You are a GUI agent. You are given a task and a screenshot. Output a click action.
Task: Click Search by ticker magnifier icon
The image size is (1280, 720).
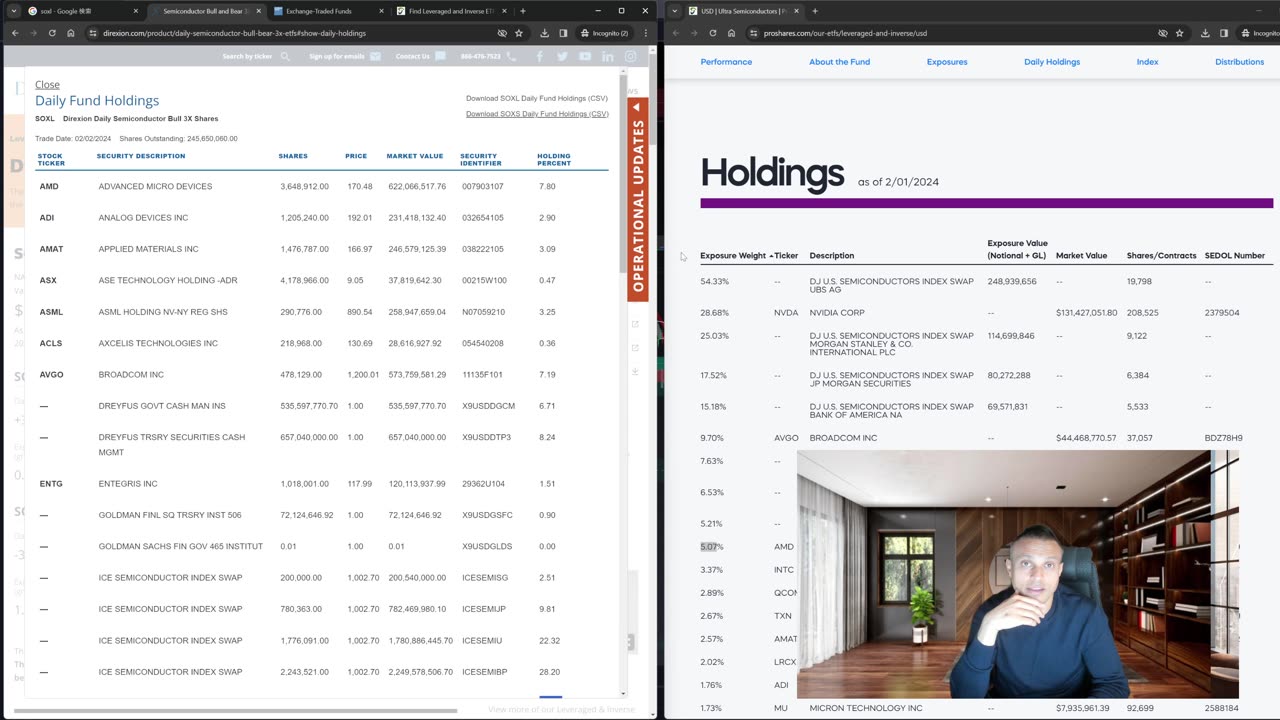[285, 56]
